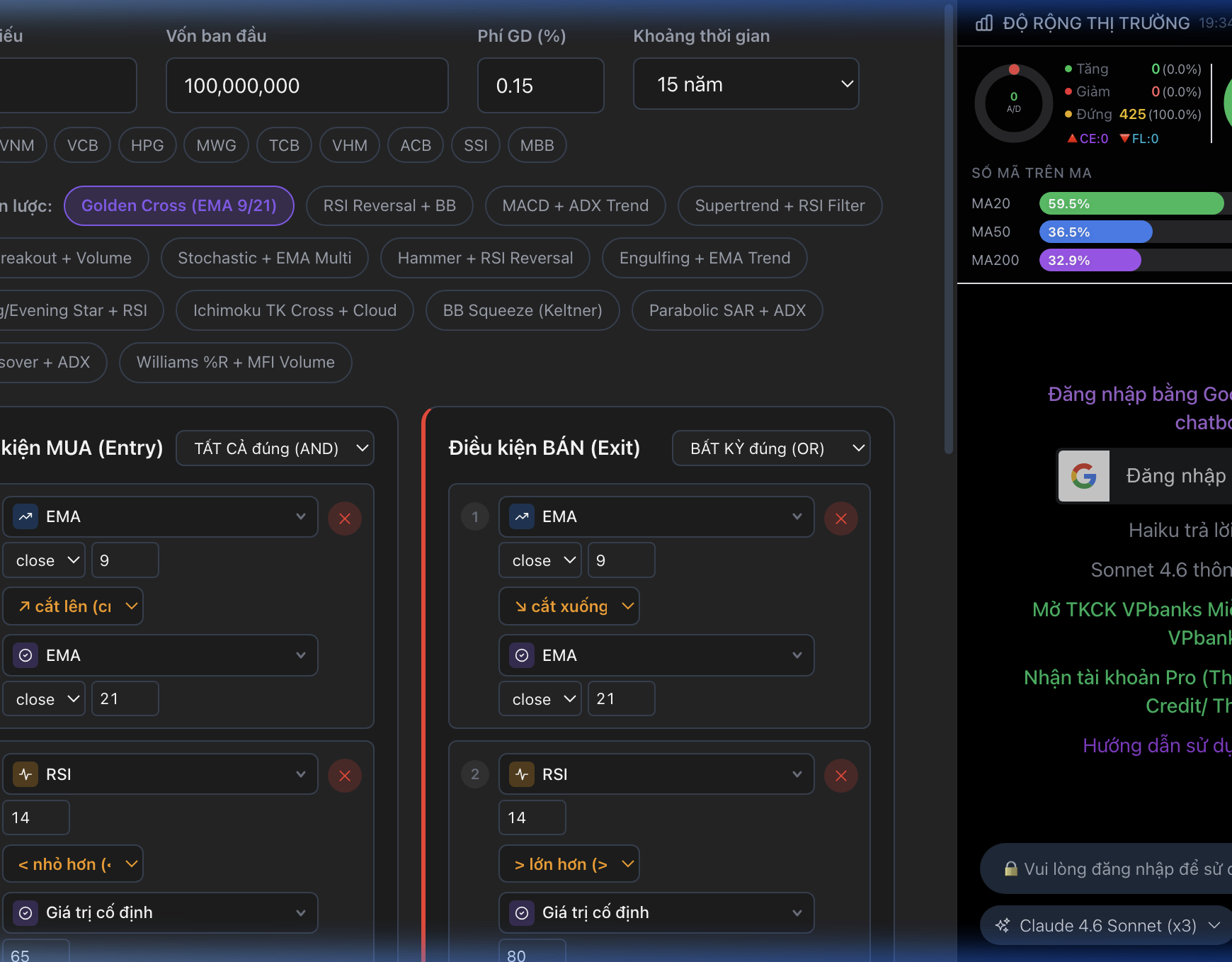Pick the HPG ticker chip
Image resolution: width=1232 pixels, height=962 pixels.
[147, 145]
